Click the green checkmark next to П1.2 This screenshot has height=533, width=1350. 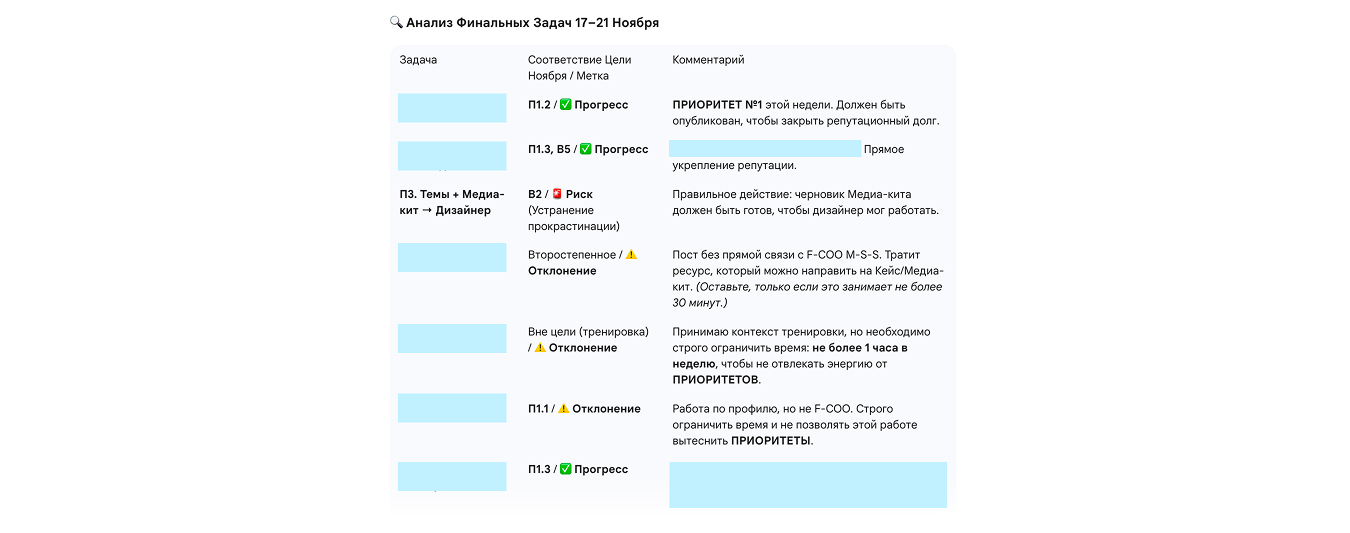pos(566,105)
